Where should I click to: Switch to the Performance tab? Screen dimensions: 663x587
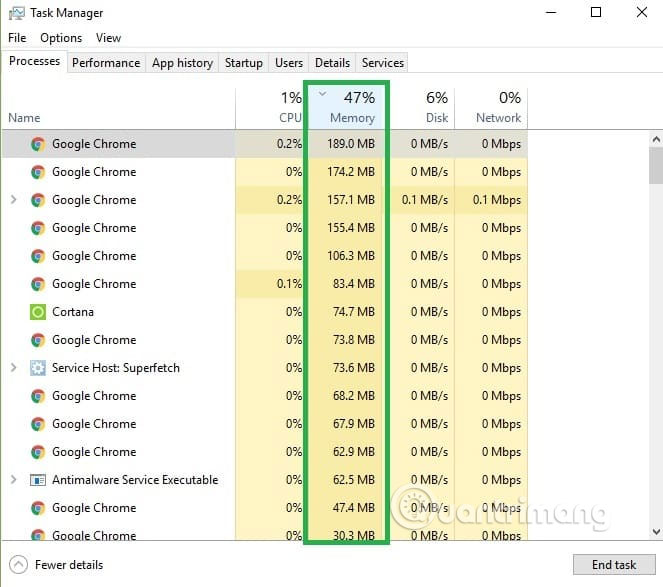tap(106, 63)
